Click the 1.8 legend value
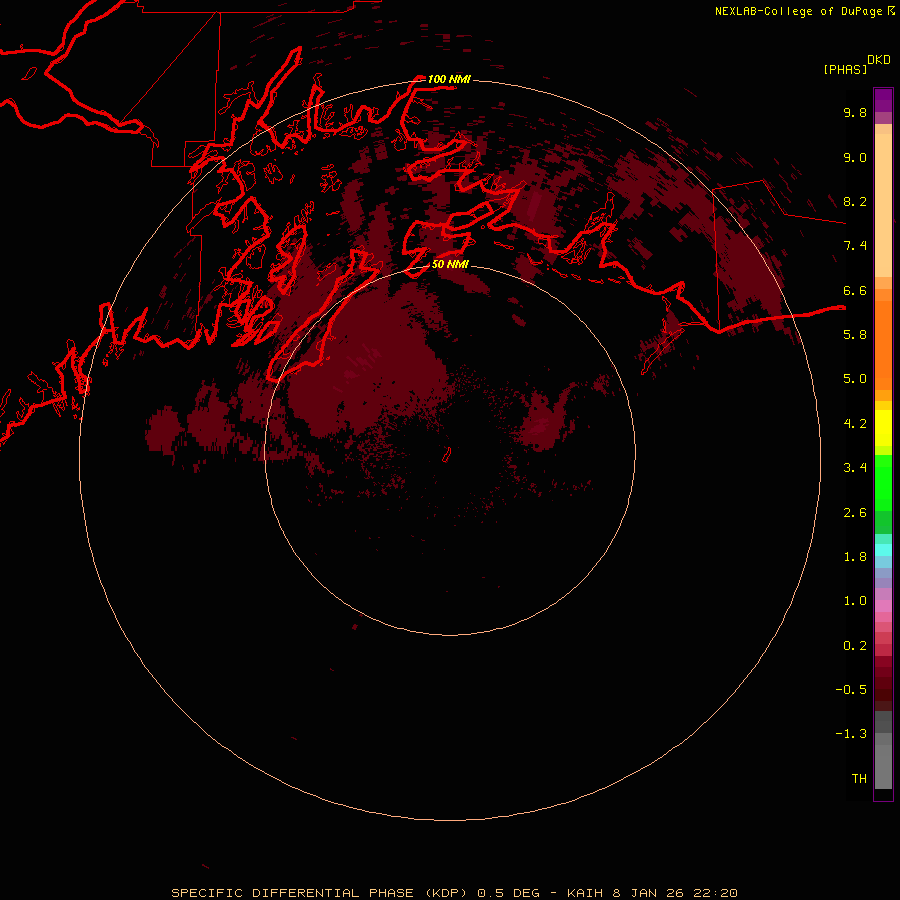The height and width of the screenshot is (900, 900). [x=855, y=557]
